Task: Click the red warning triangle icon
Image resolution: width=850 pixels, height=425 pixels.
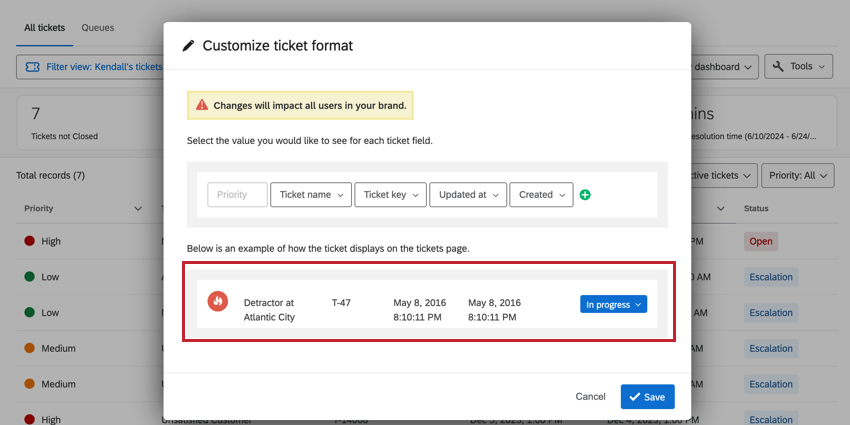Action: coord(202,105)
